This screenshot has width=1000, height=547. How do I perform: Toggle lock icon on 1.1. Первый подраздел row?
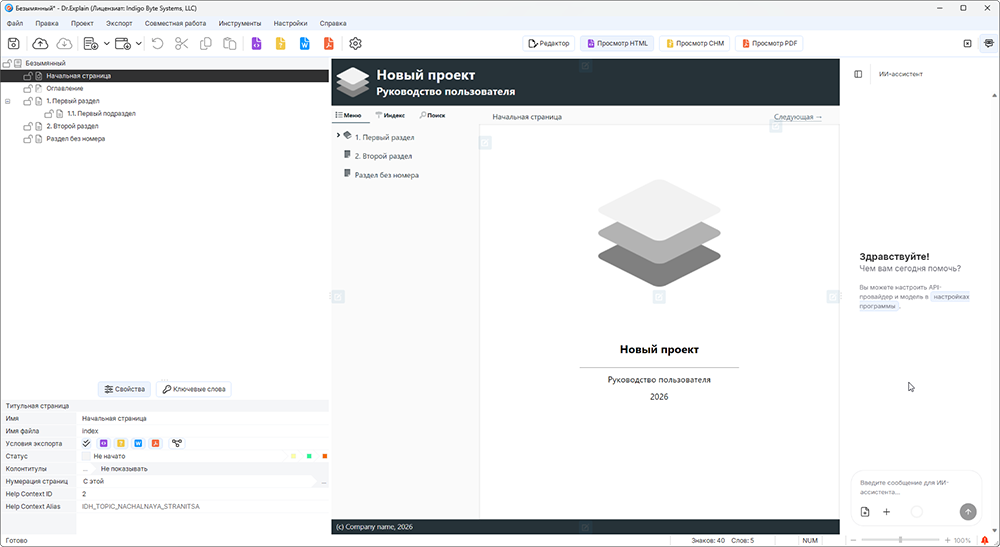[48, 113]
